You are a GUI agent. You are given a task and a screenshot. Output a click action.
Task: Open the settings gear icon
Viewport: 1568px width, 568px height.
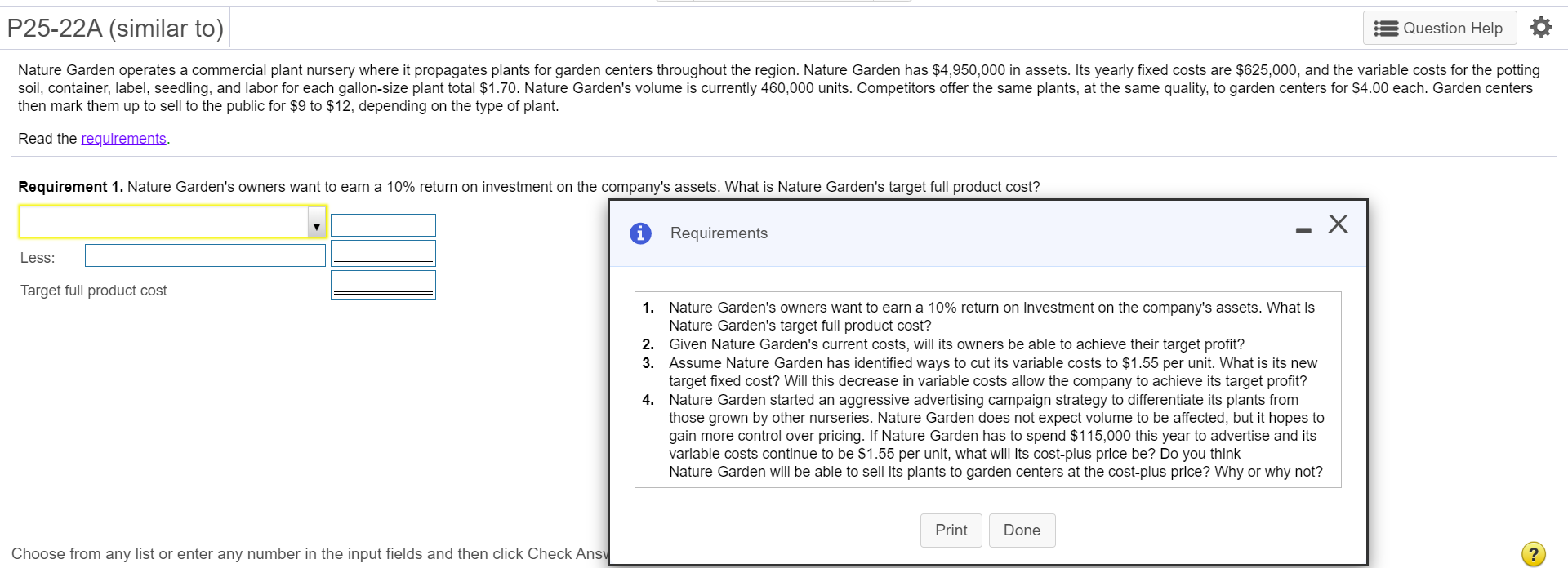pyautogui.click(x=1540, y=28)
